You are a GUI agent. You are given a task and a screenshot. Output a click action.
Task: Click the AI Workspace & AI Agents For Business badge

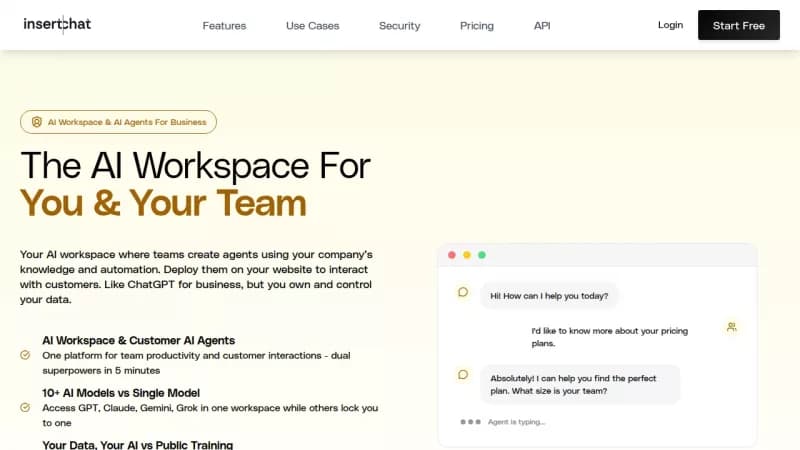point(118,122)
